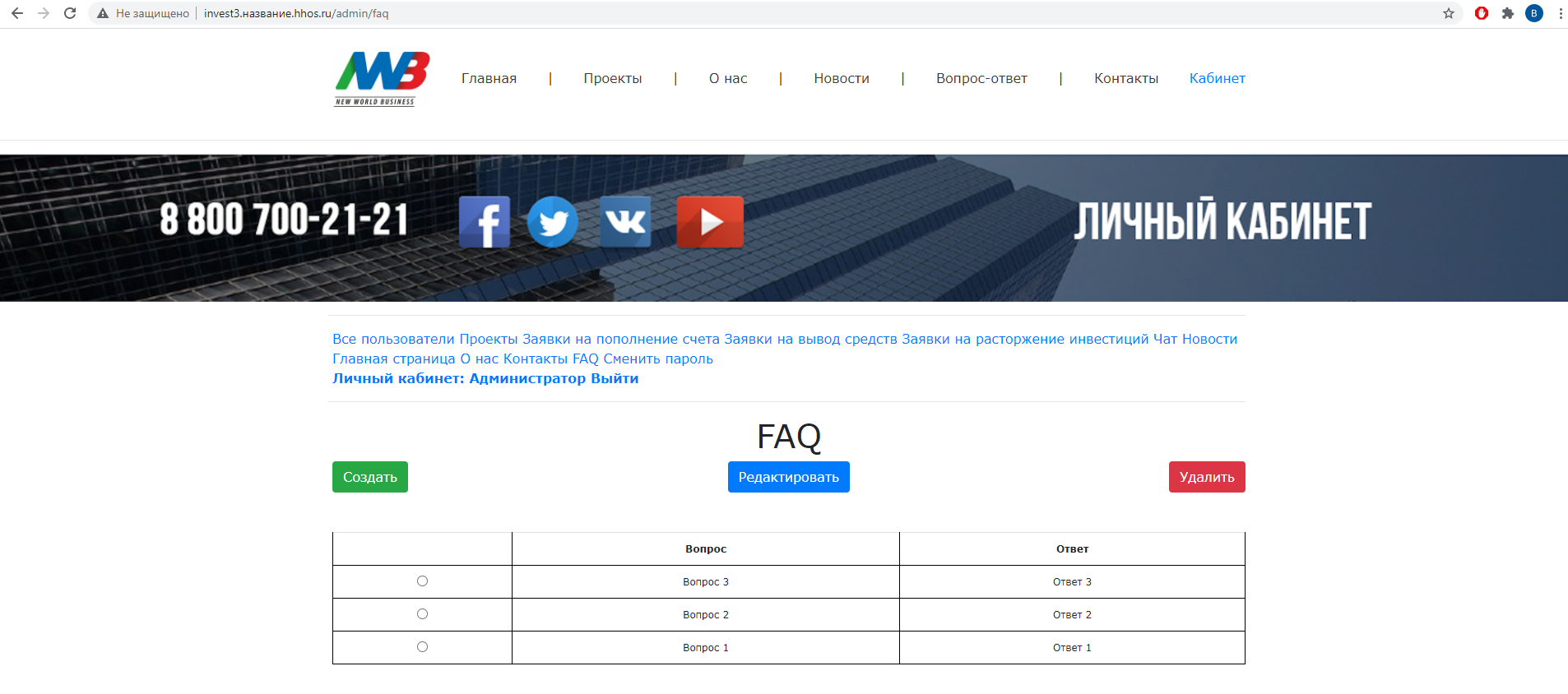Image resolution: width=1568 pixels, height=694 pixels.
Task: Open Главная страница admin link
Action: [x=393, y=359]
